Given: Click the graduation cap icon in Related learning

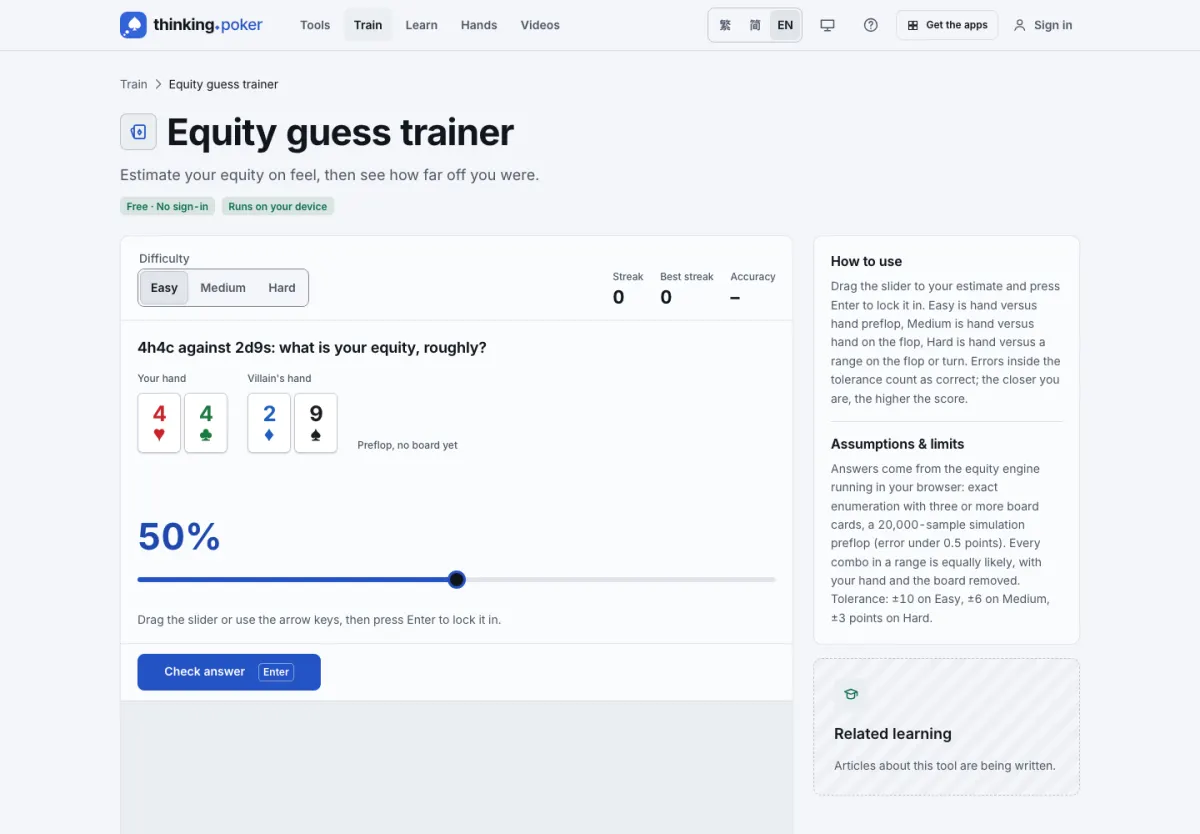Looking at the screenshot, I should (851, 694).
